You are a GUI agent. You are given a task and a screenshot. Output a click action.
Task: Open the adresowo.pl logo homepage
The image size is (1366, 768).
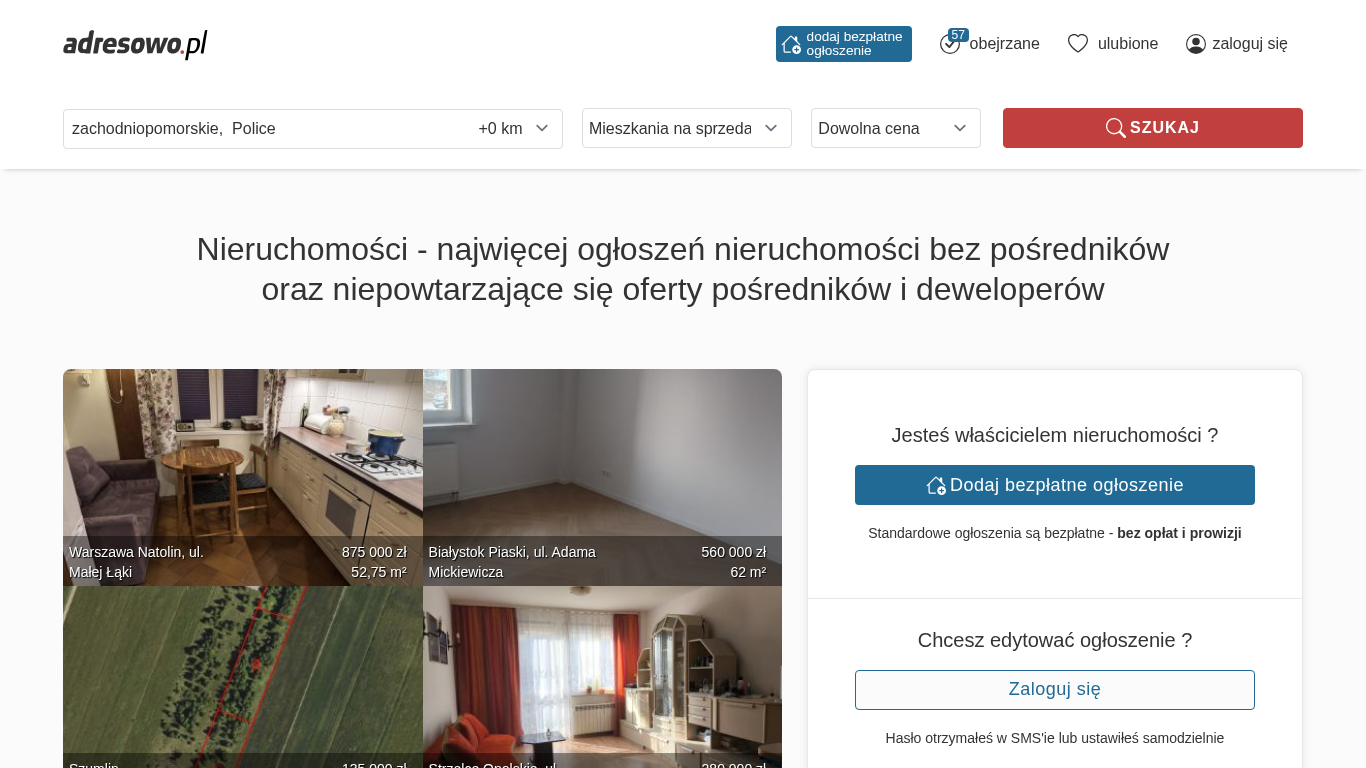135,44
